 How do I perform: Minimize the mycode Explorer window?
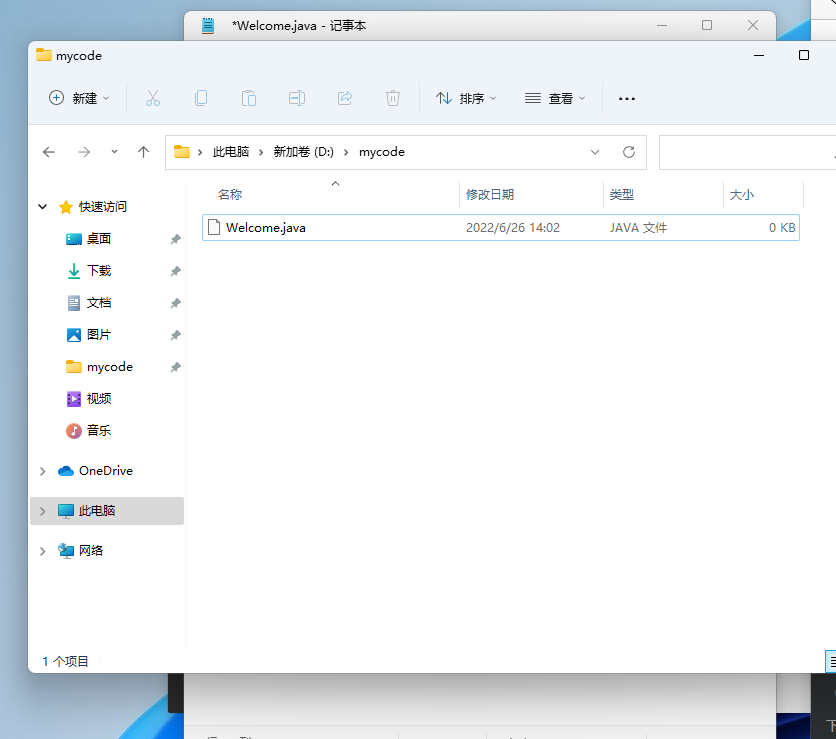pyautogui.click(x=759, y=55)
